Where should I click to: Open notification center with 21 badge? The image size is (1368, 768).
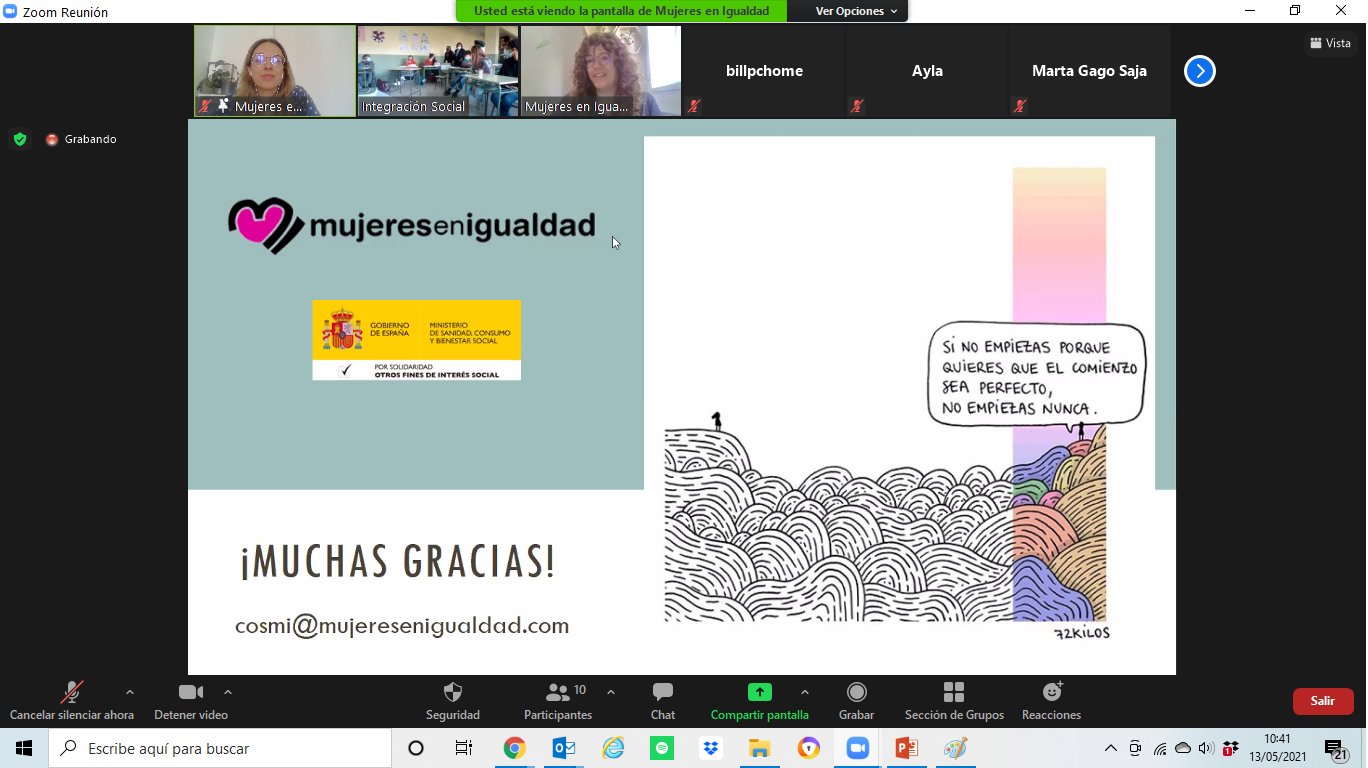coord(1336,749)
